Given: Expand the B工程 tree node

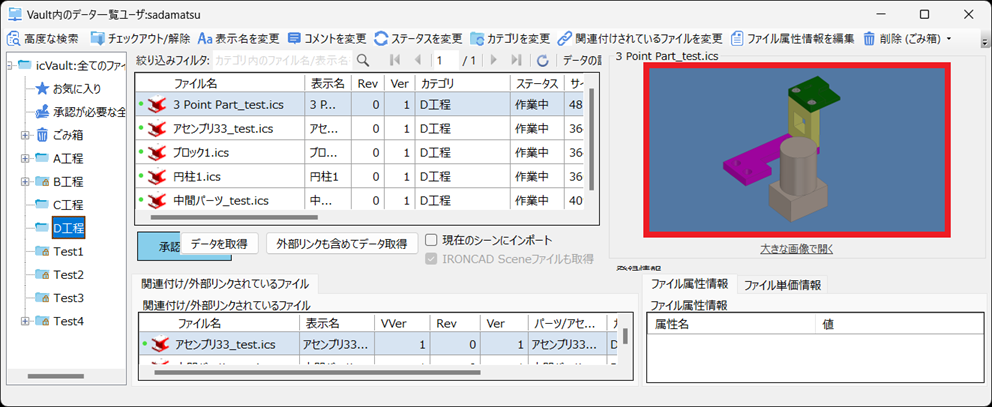Looking at the screenshot, I should click(x=25, y=182).
